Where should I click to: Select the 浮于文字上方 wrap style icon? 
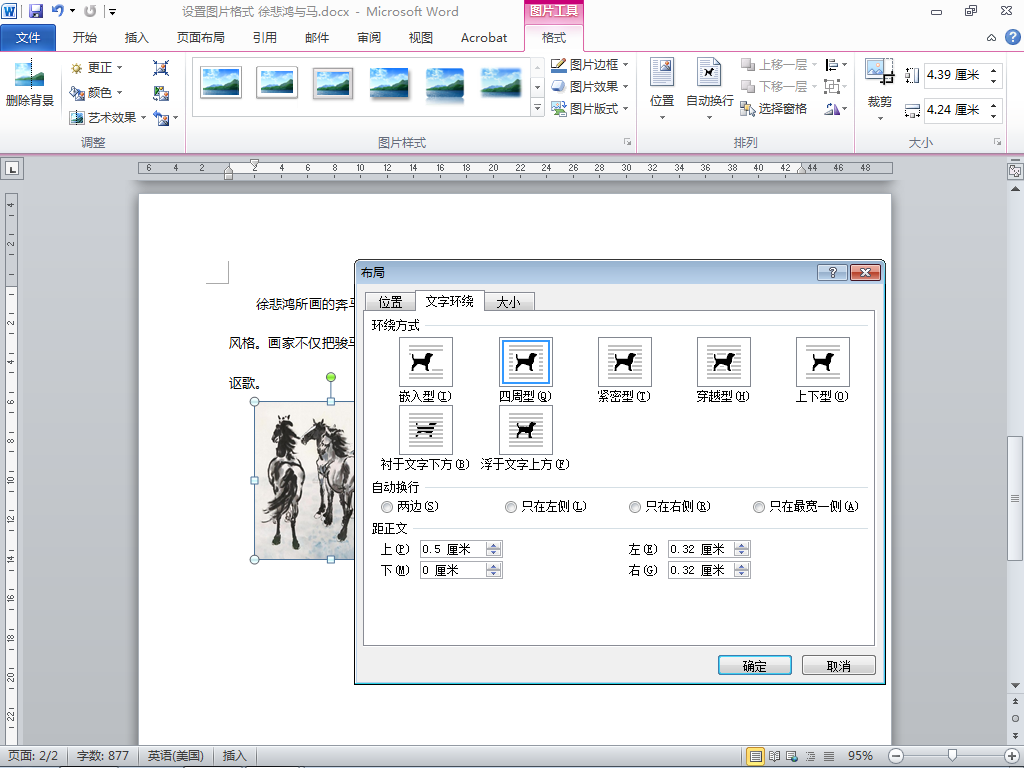tap(526, 430)
